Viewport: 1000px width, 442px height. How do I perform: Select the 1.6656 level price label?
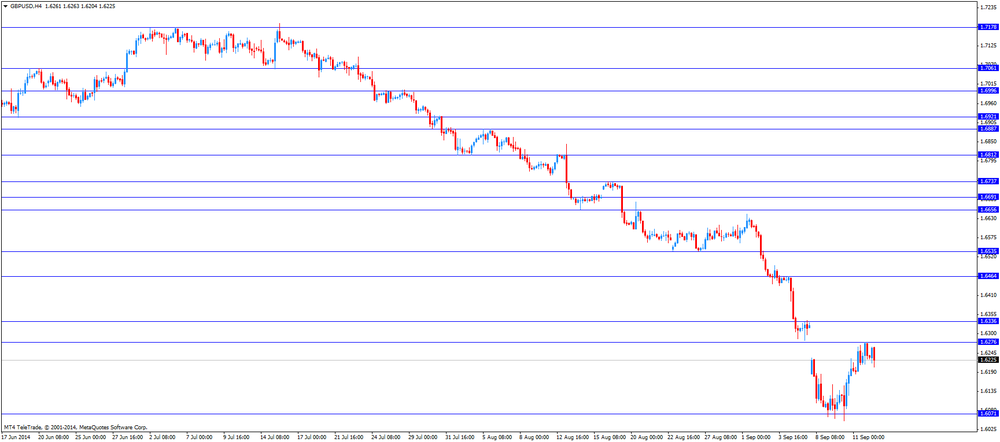coord(987,209)
